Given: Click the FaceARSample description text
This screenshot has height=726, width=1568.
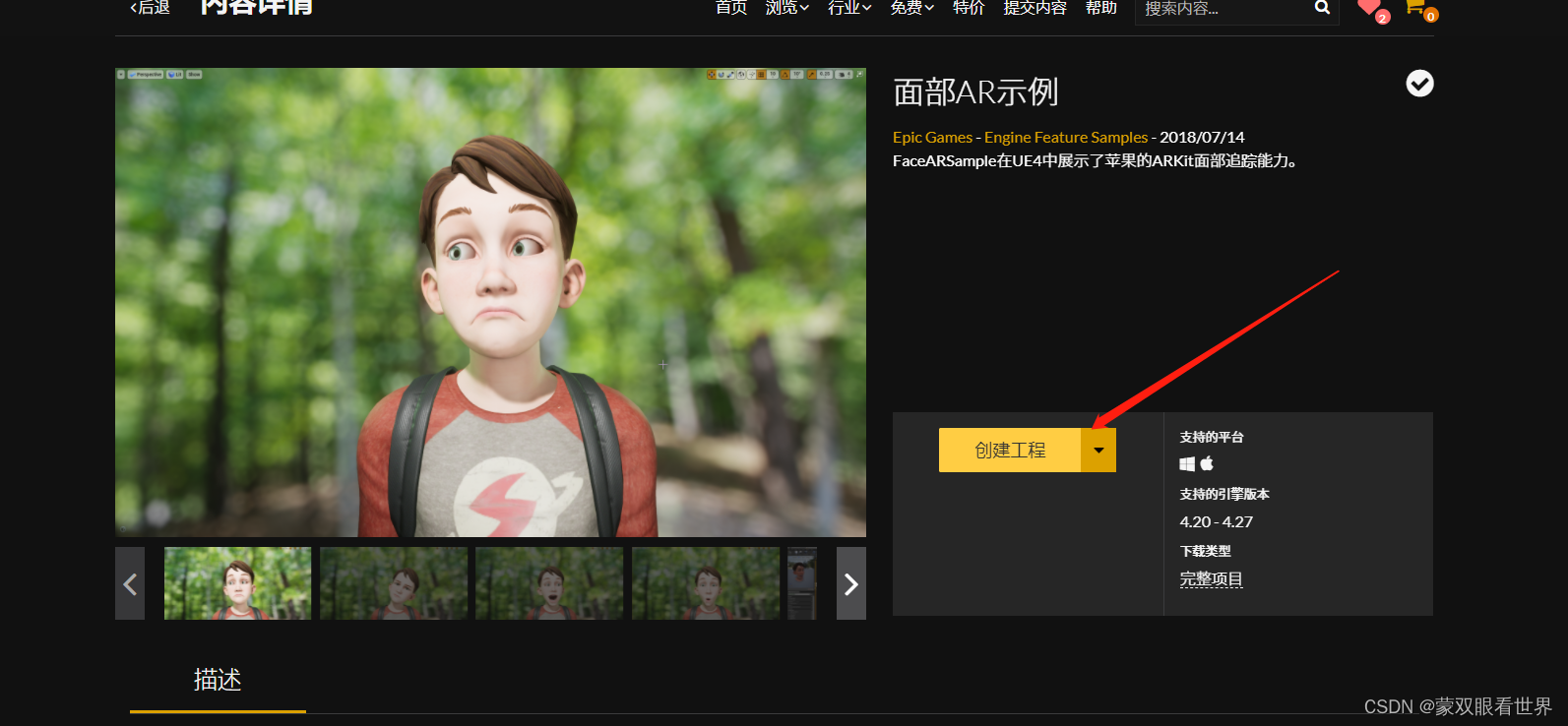Looking at the screenshot, I should (x=1095, y=161).
